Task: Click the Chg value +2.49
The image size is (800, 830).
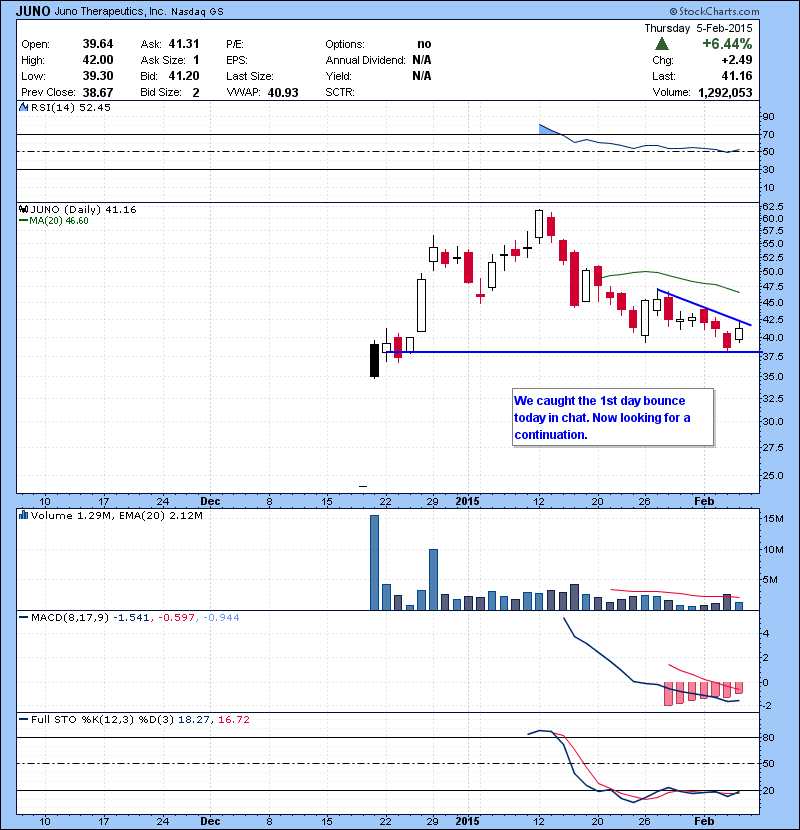Action: click(736, 60)
